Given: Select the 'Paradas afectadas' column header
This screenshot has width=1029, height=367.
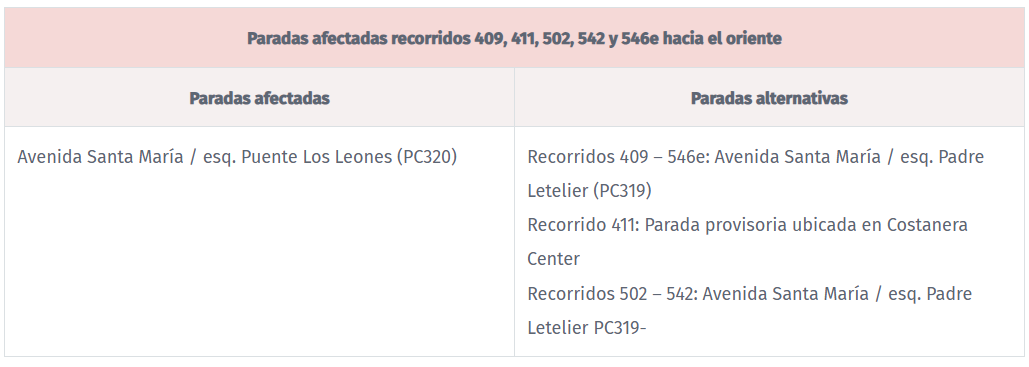Looking at the screenshot, I should click(259, 98).
